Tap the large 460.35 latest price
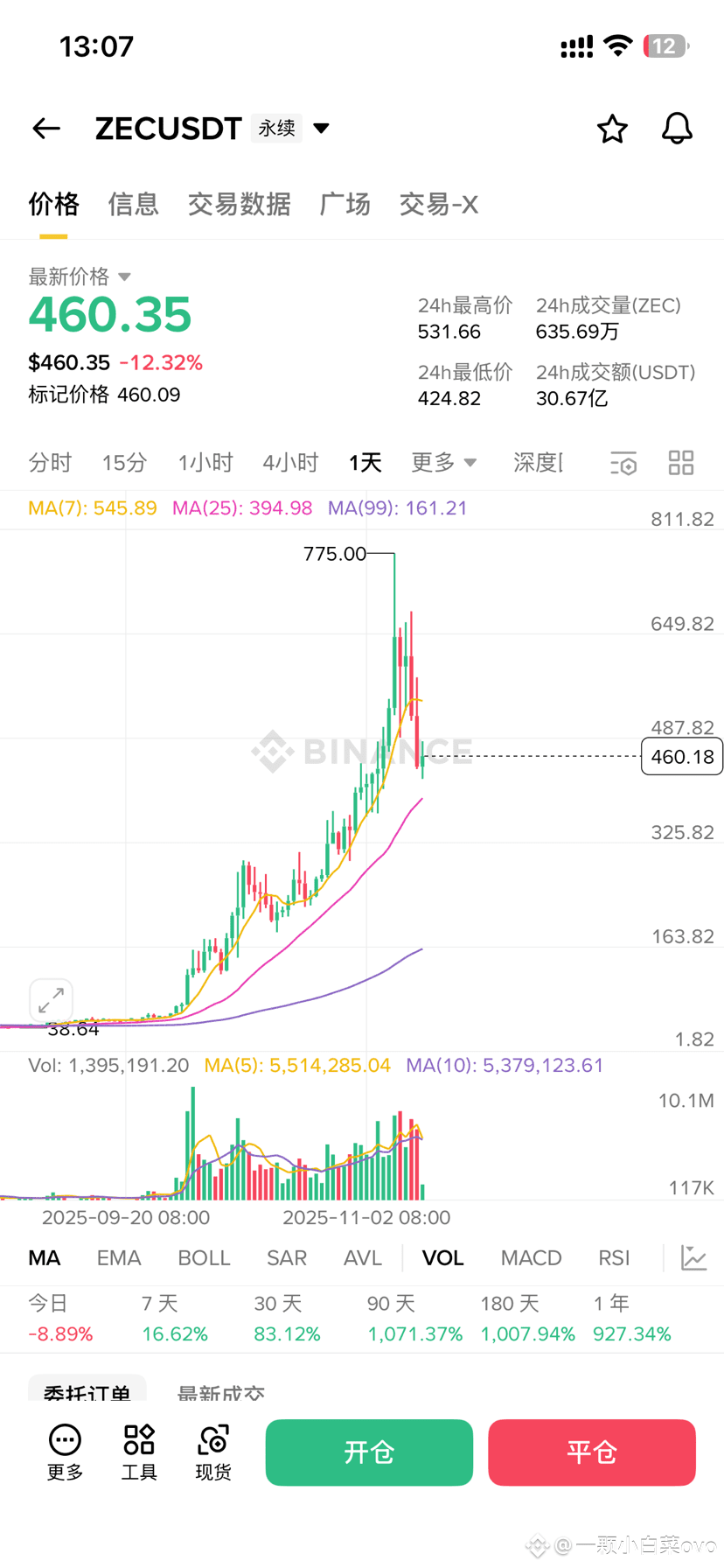The image size is (724, 1568). coord(110,314)
